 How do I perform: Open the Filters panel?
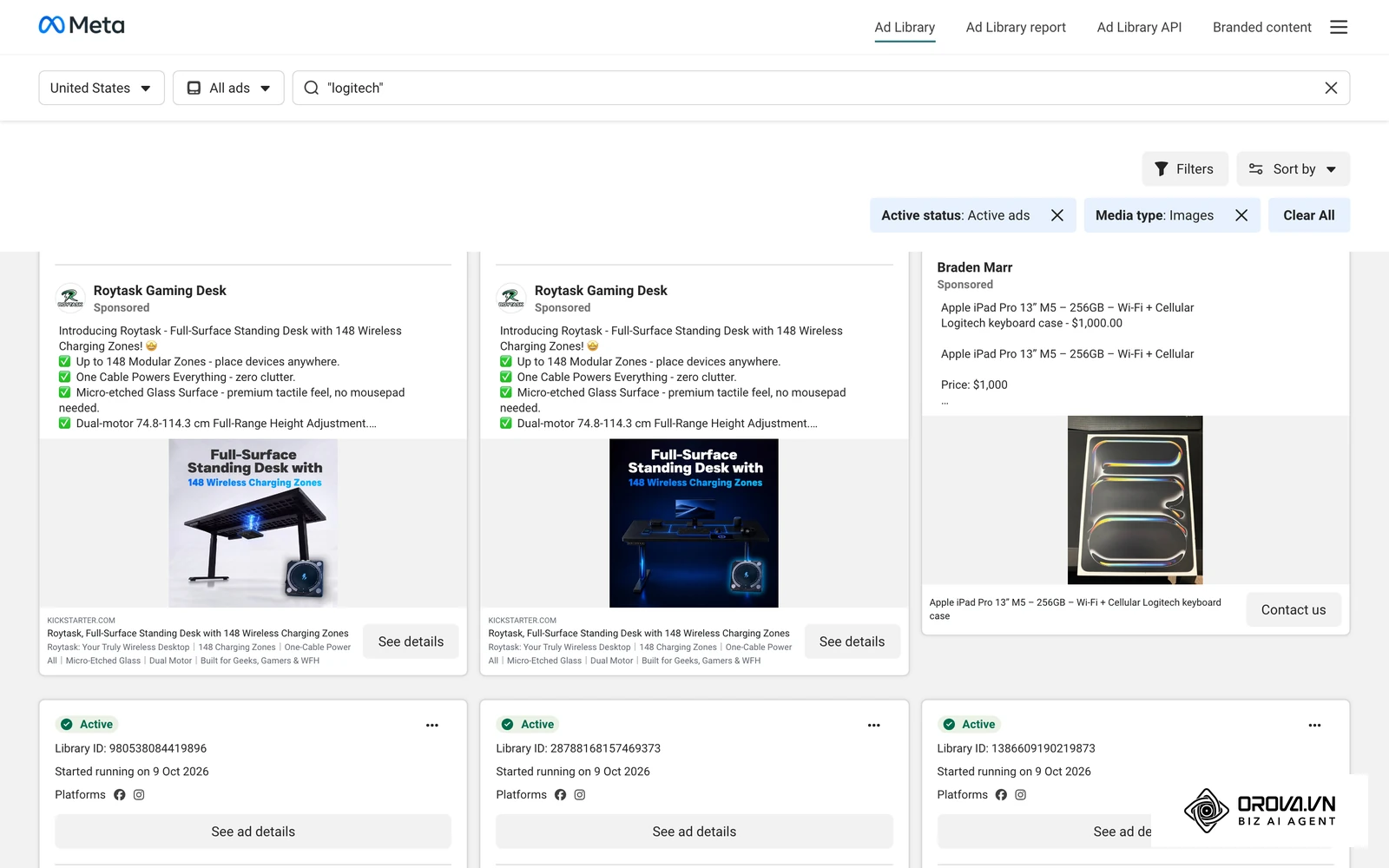(1185, 169)
